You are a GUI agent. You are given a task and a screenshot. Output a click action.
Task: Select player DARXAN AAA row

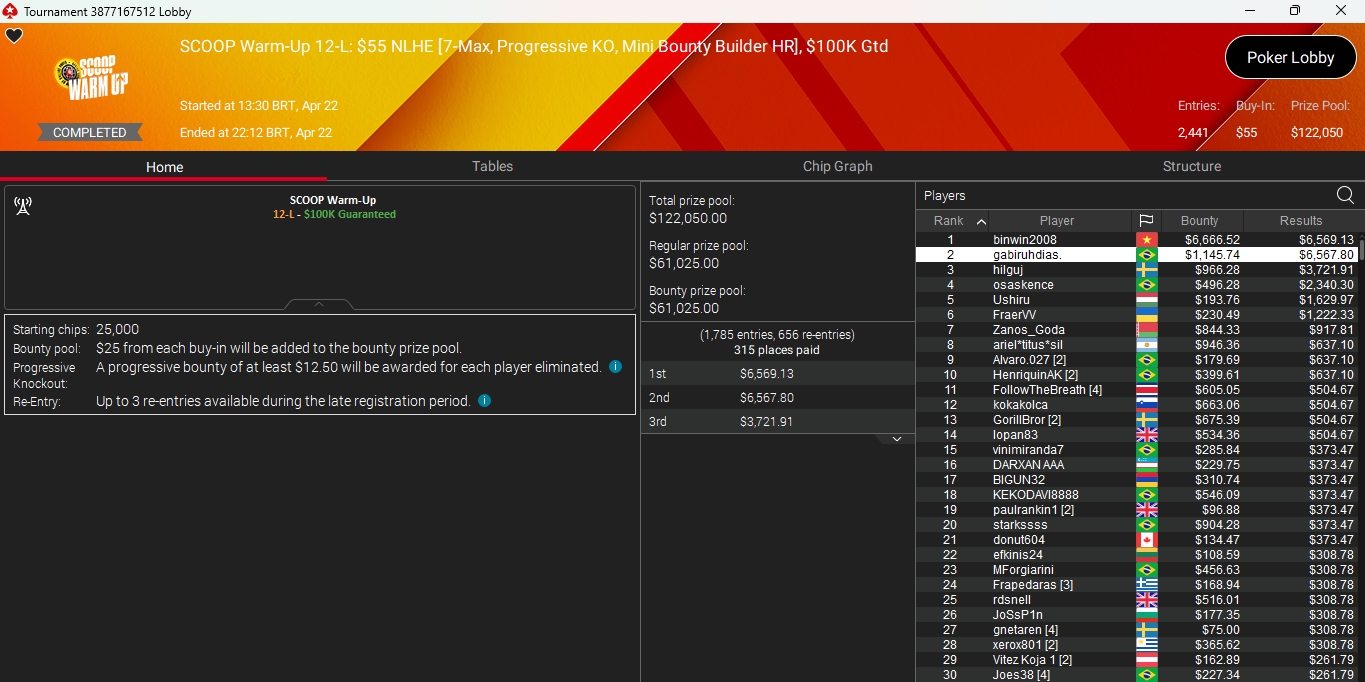[x=1137, y=465]
